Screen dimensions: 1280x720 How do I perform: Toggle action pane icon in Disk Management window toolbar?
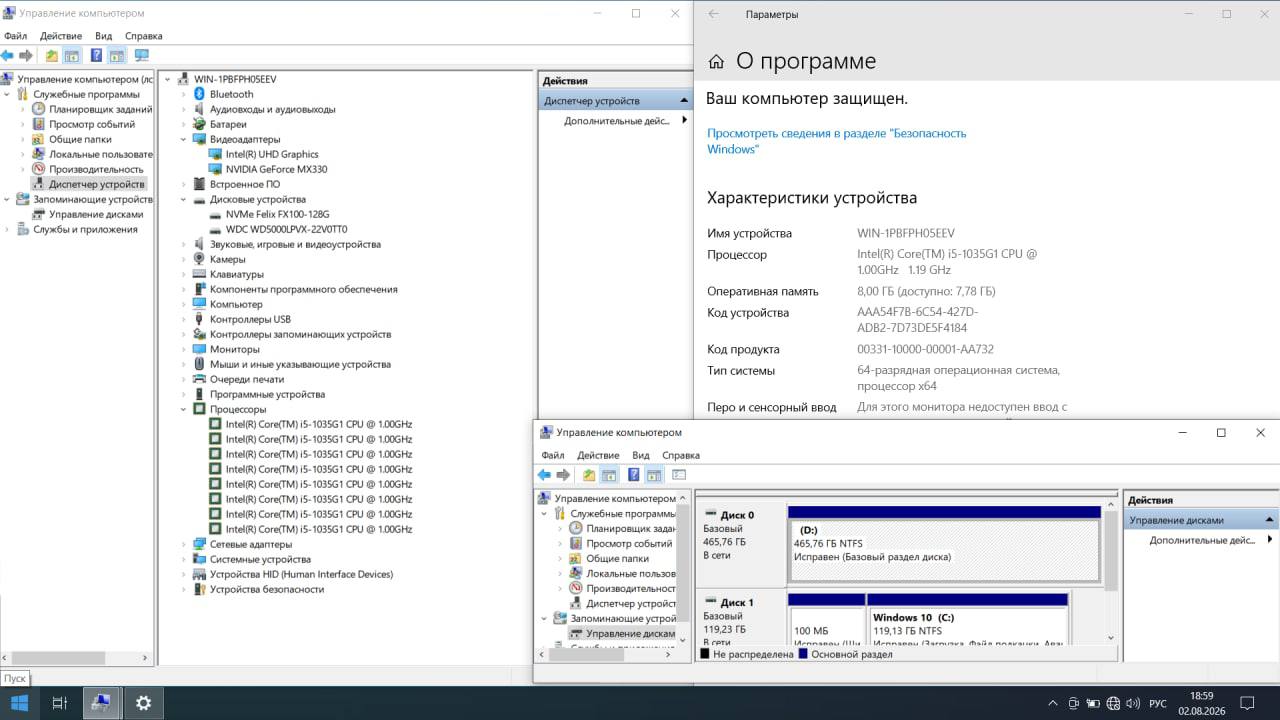pyautogui.click(x=654, y=475)
